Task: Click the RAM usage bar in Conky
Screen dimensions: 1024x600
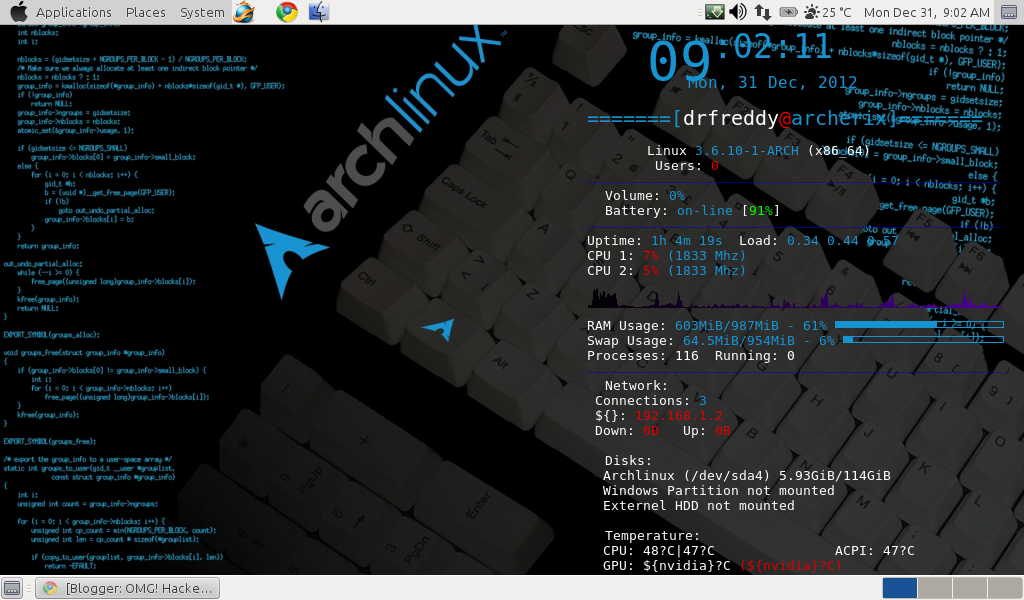Action: tap(919, 324)
